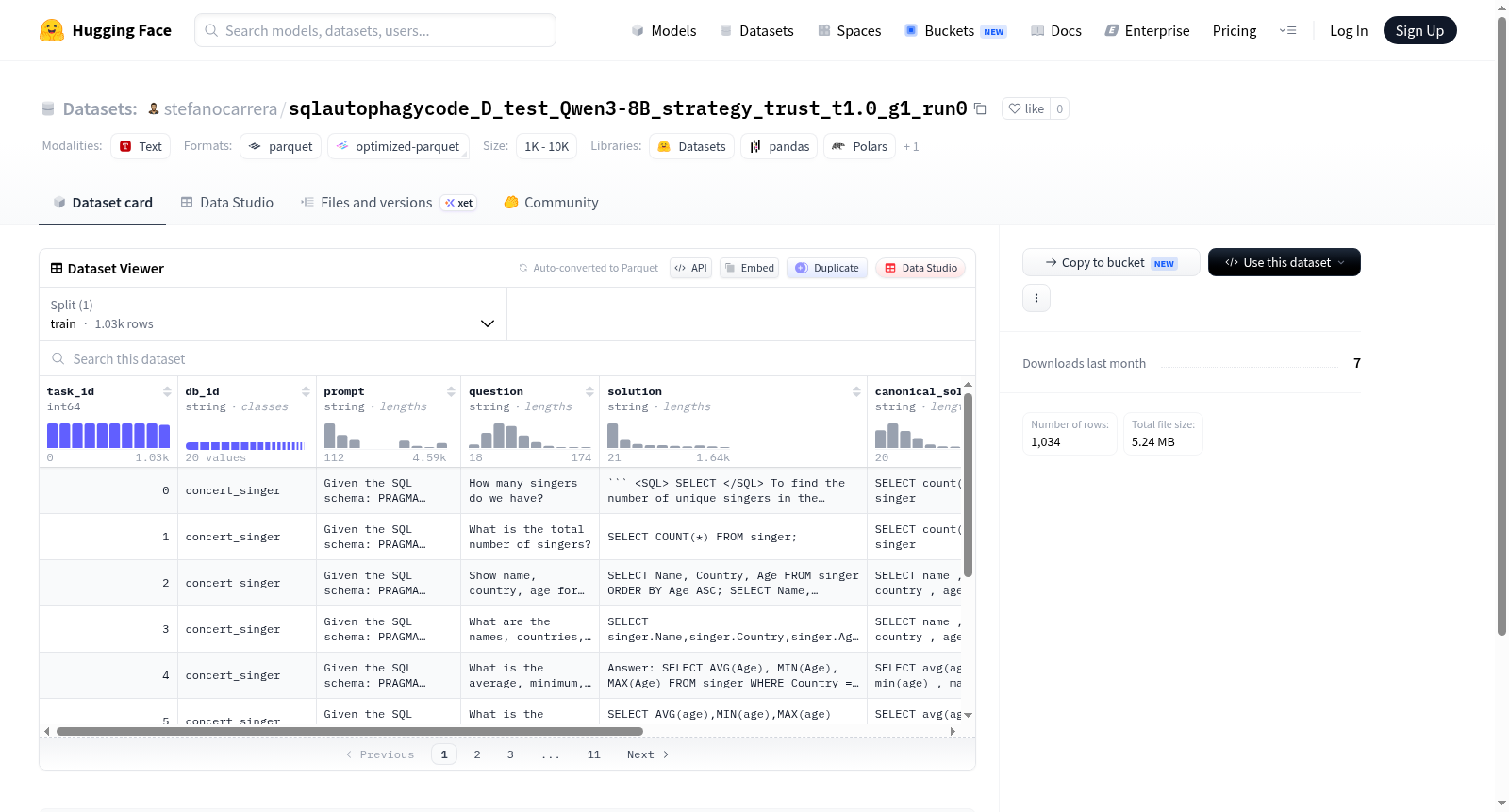Sort the prompt column
The width and height of the screenshot is (1509, 812).
(451, 391)
